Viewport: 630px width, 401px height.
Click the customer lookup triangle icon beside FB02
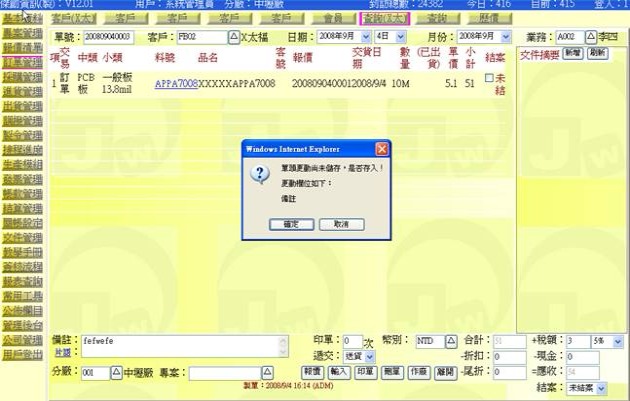point(233,36)
